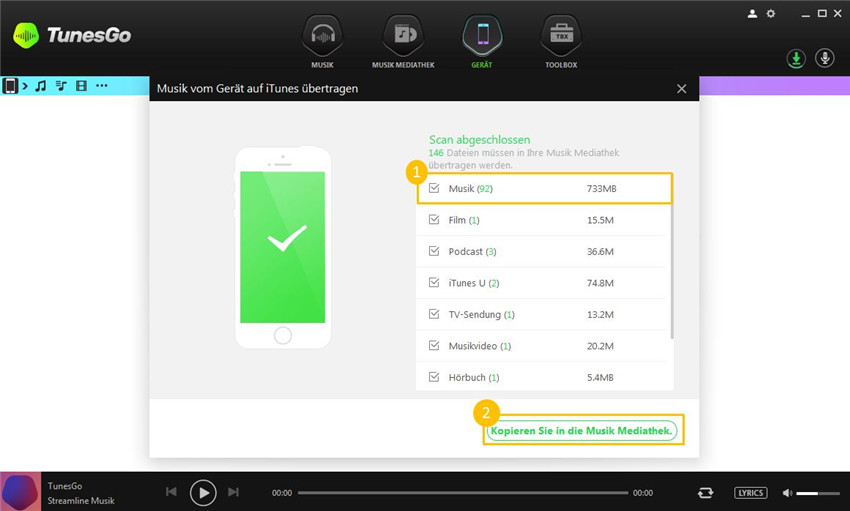Click the green download icon
The height and width of the screenshot is (511, 850).
(796, 59)
